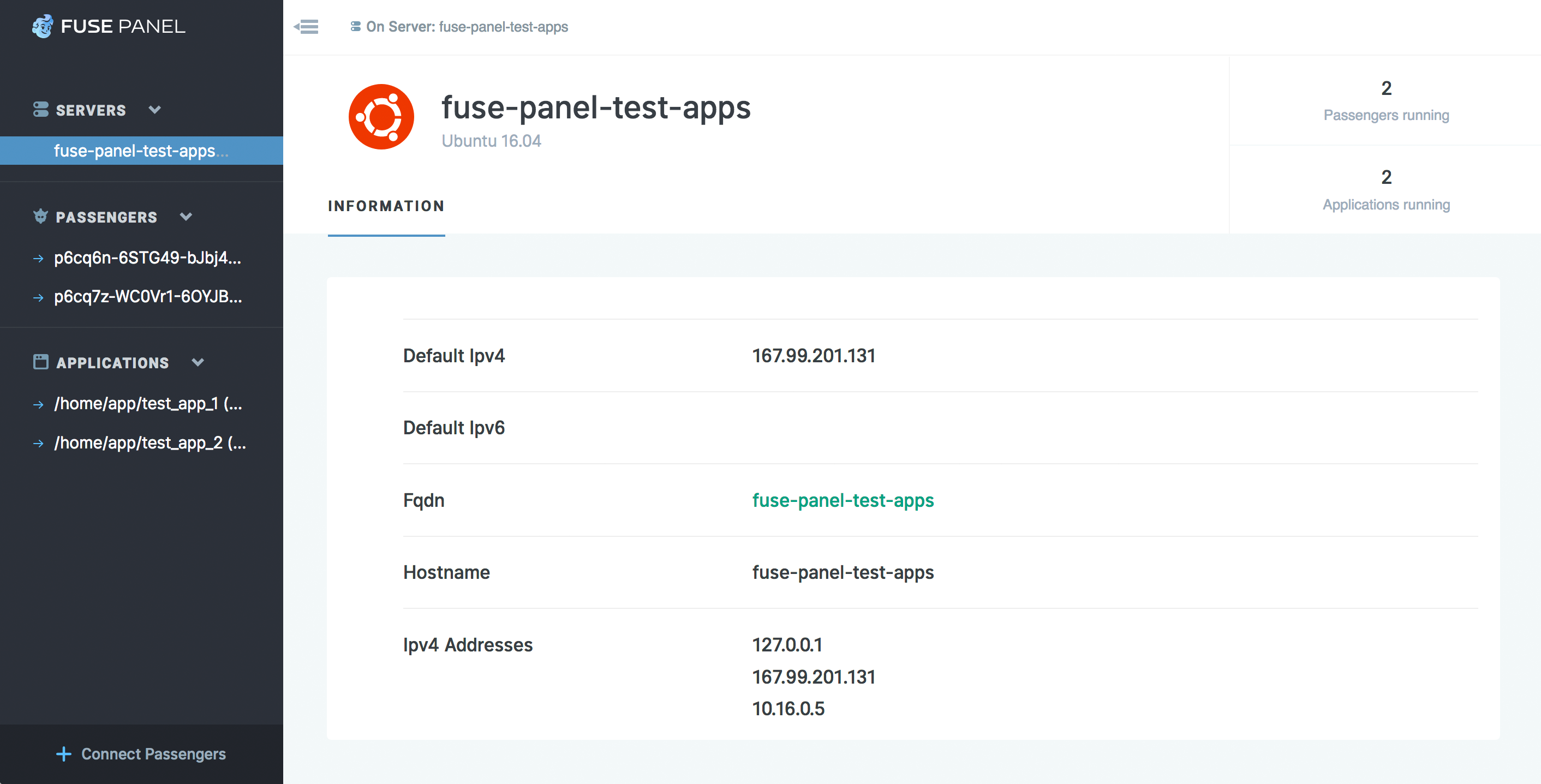Click the Passengers section icon
The height and width of the screenshot is (784, 1541).
click(41, 217)
